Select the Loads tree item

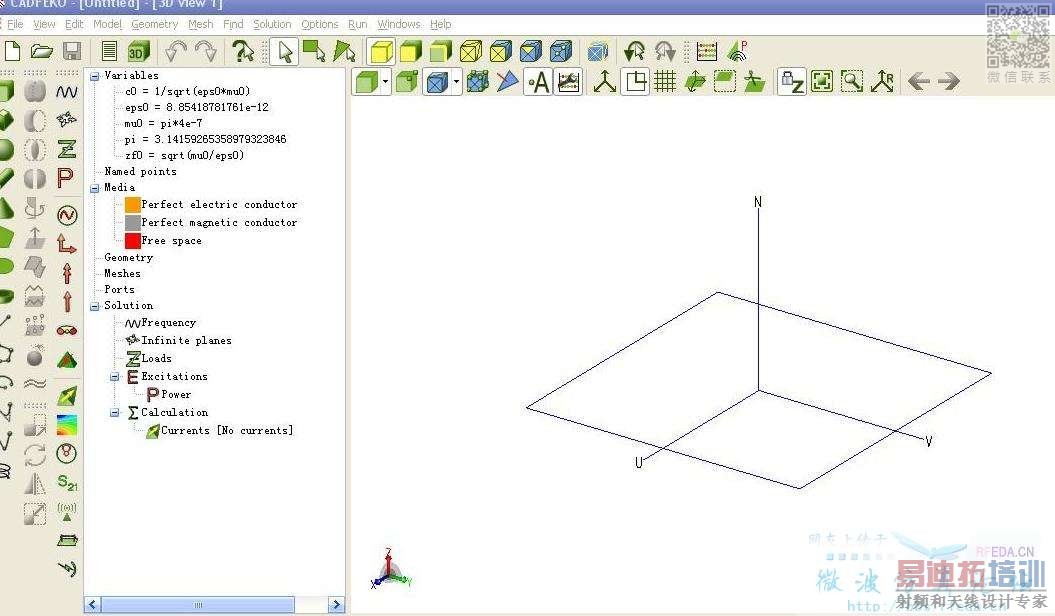coord(156,358)
